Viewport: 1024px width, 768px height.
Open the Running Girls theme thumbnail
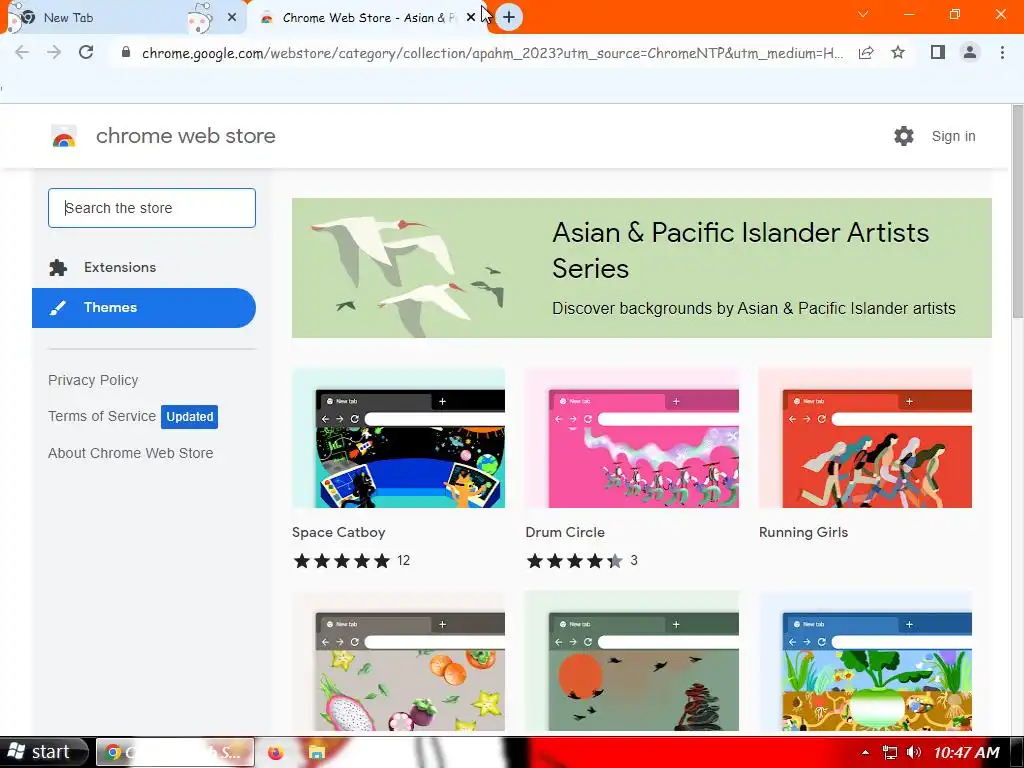[x=865, y=438]
